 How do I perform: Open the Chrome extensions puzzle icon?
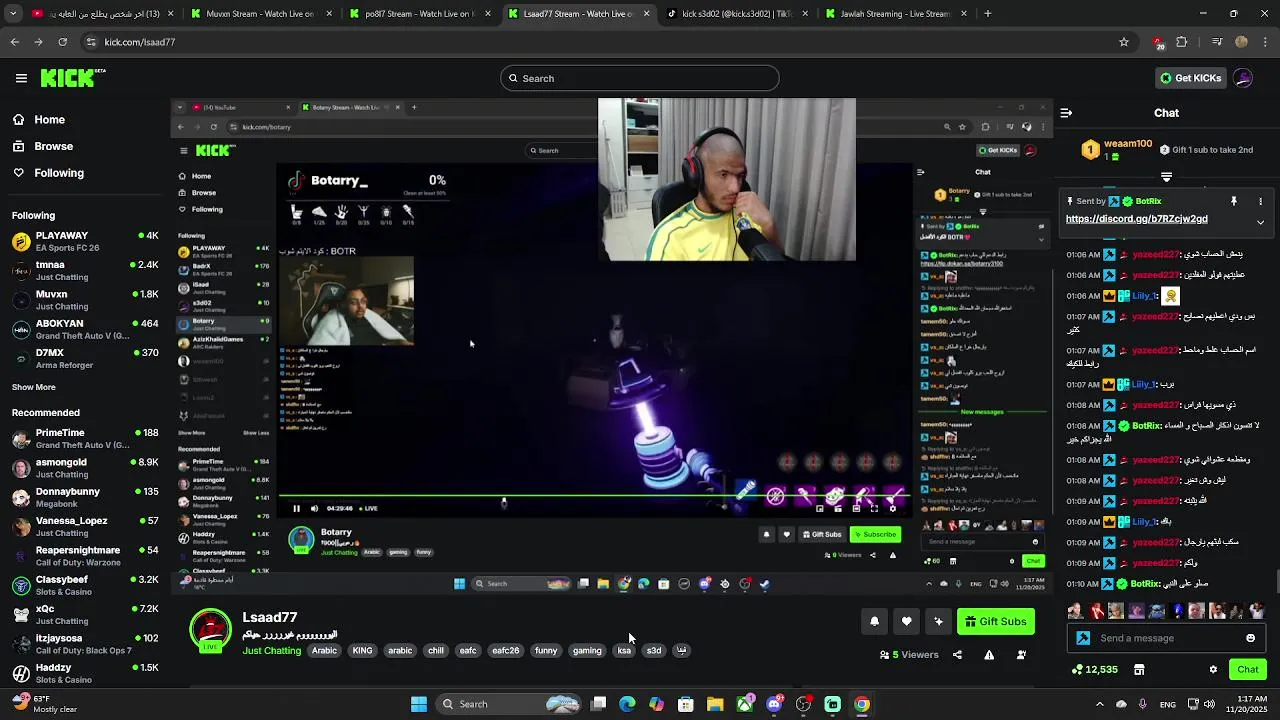pyautogui.click(x=1182, y=42)
